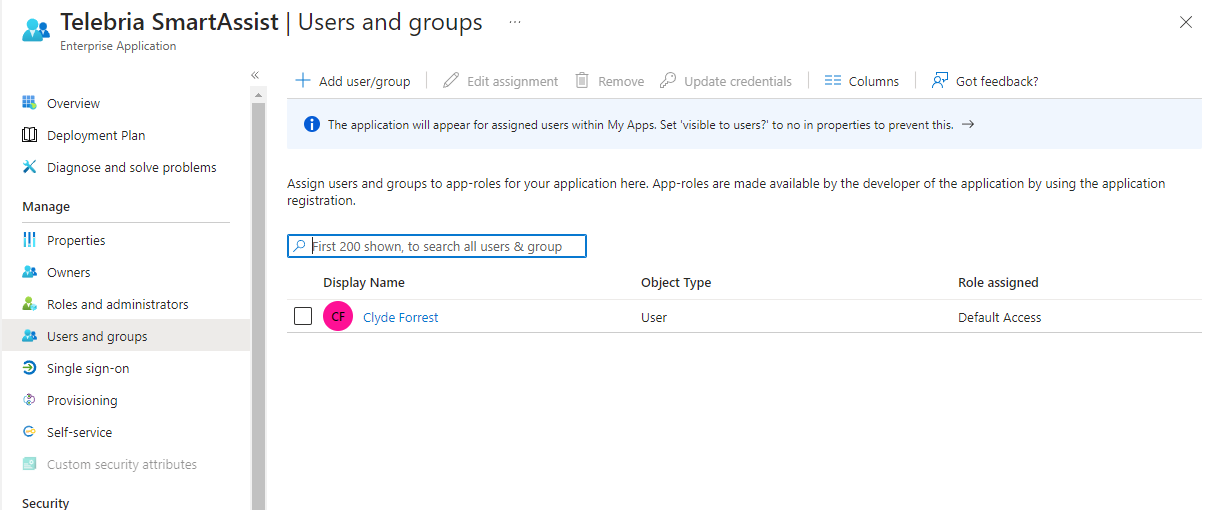Viewport: 1212px width, 510px height.
Task: Open Custom security attributes
Action: point(122,464)
